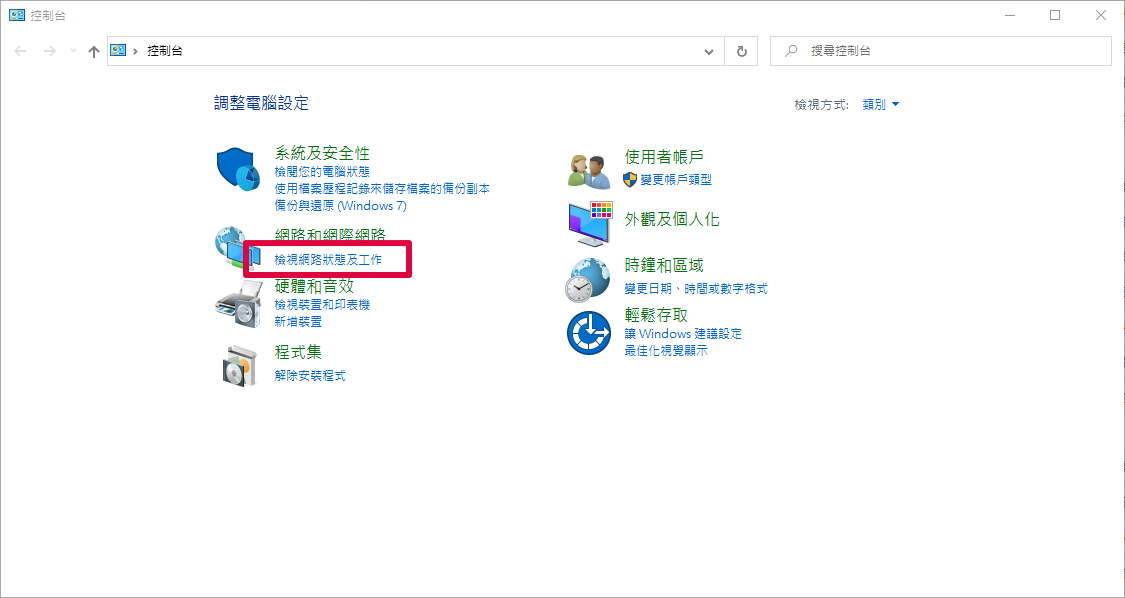Click the Control Panel icon in address bar
The width and height of the screenshot is (1125, 598).
coord(118,51)
